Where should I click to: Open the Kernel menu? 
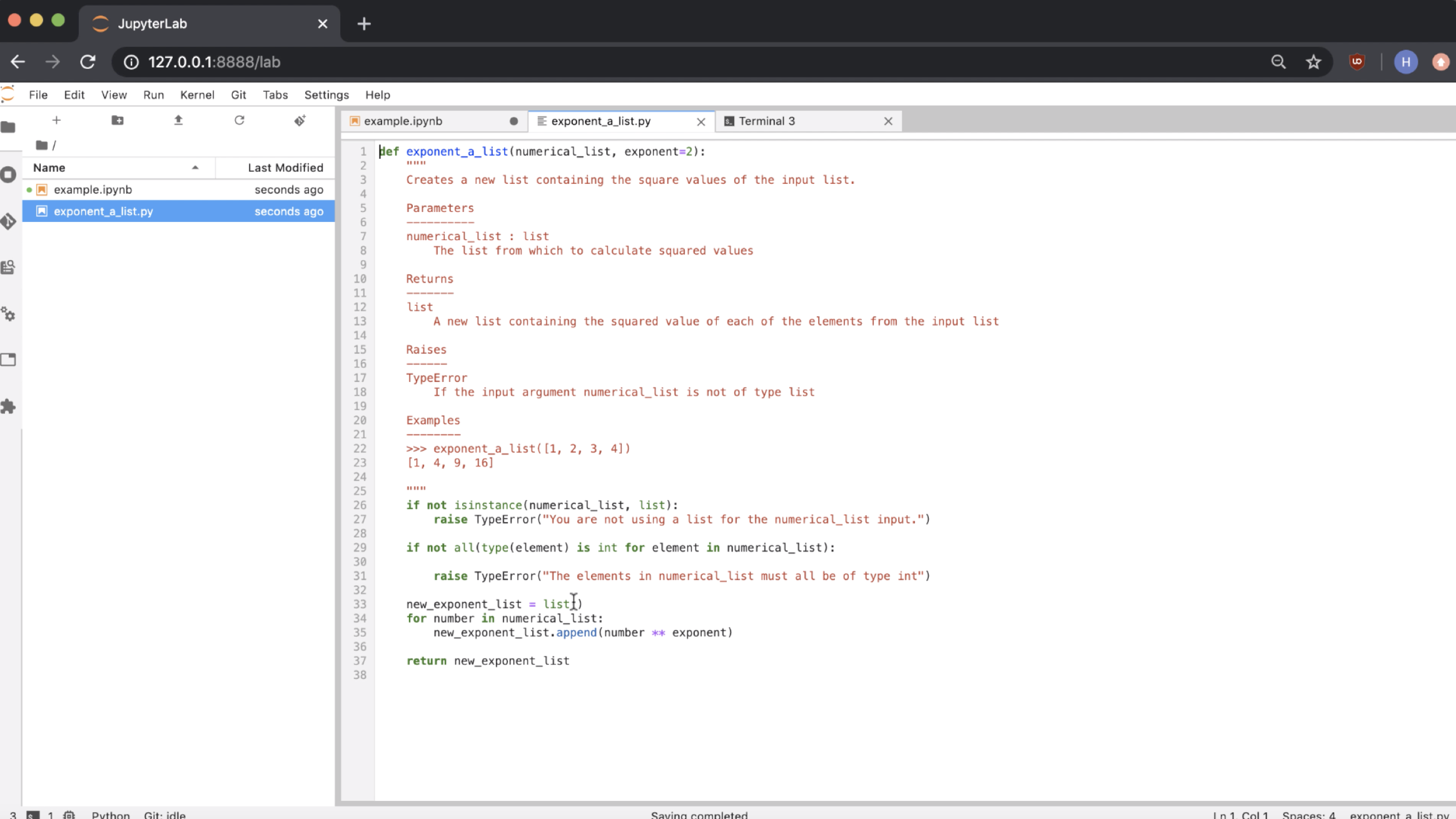pyautogui.click(x=197, y=95)
